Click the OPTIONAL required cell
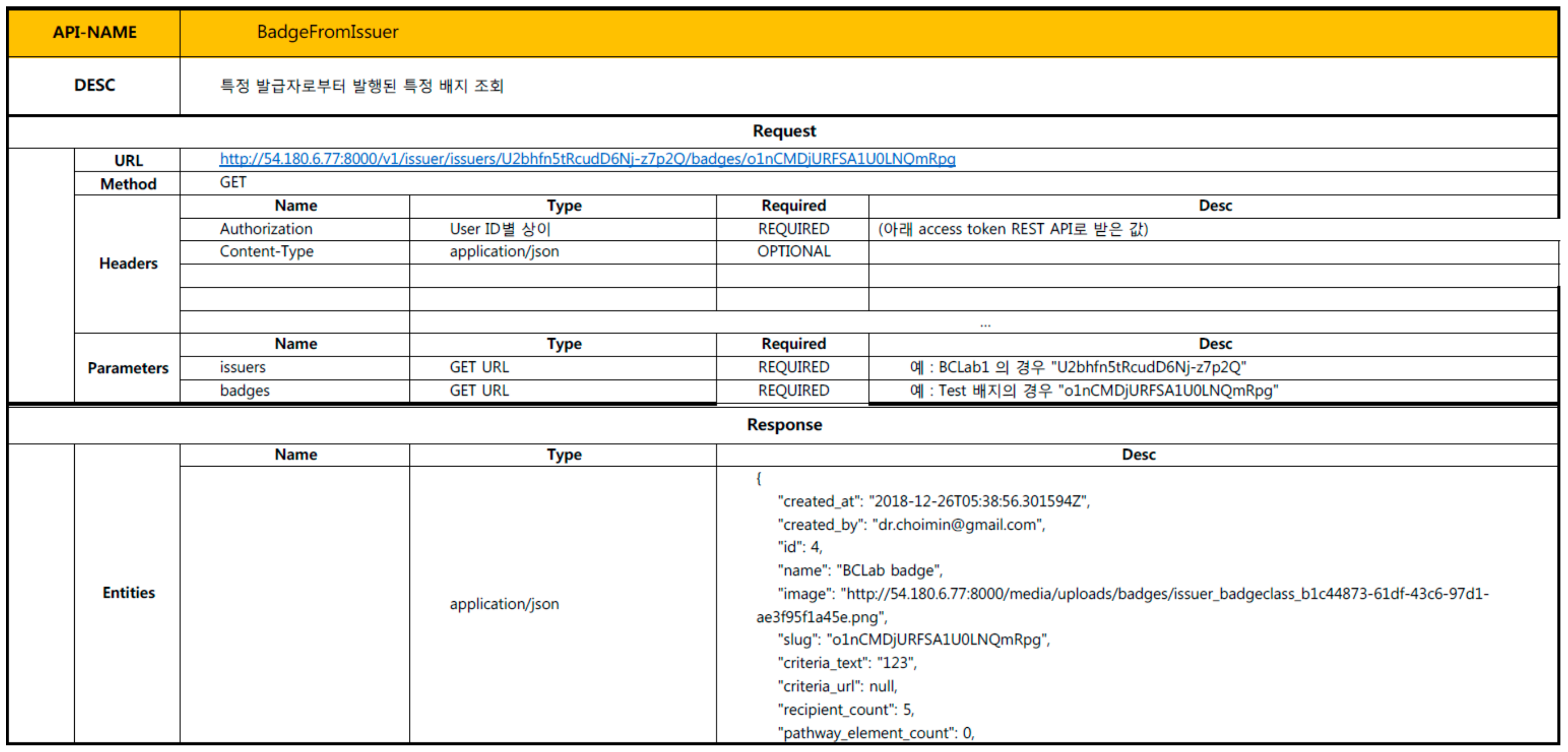 793,252
